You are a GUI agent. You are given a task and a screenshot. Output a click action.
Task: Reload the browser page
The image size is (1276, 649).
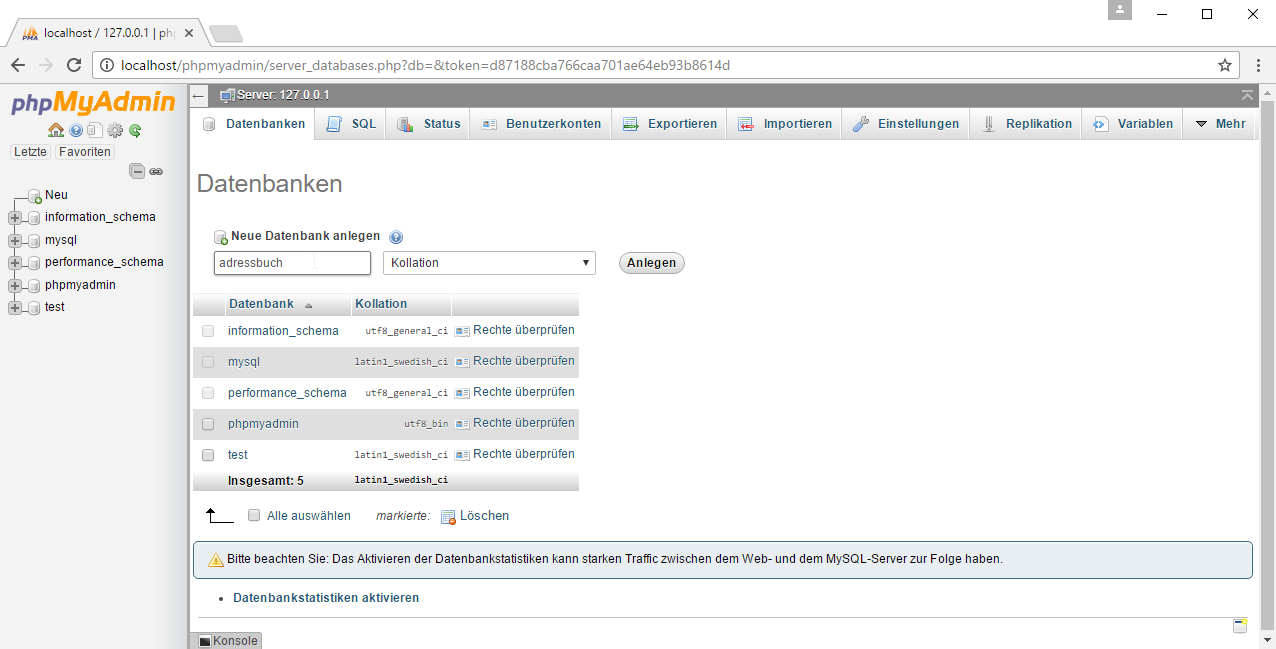[74, 65]
